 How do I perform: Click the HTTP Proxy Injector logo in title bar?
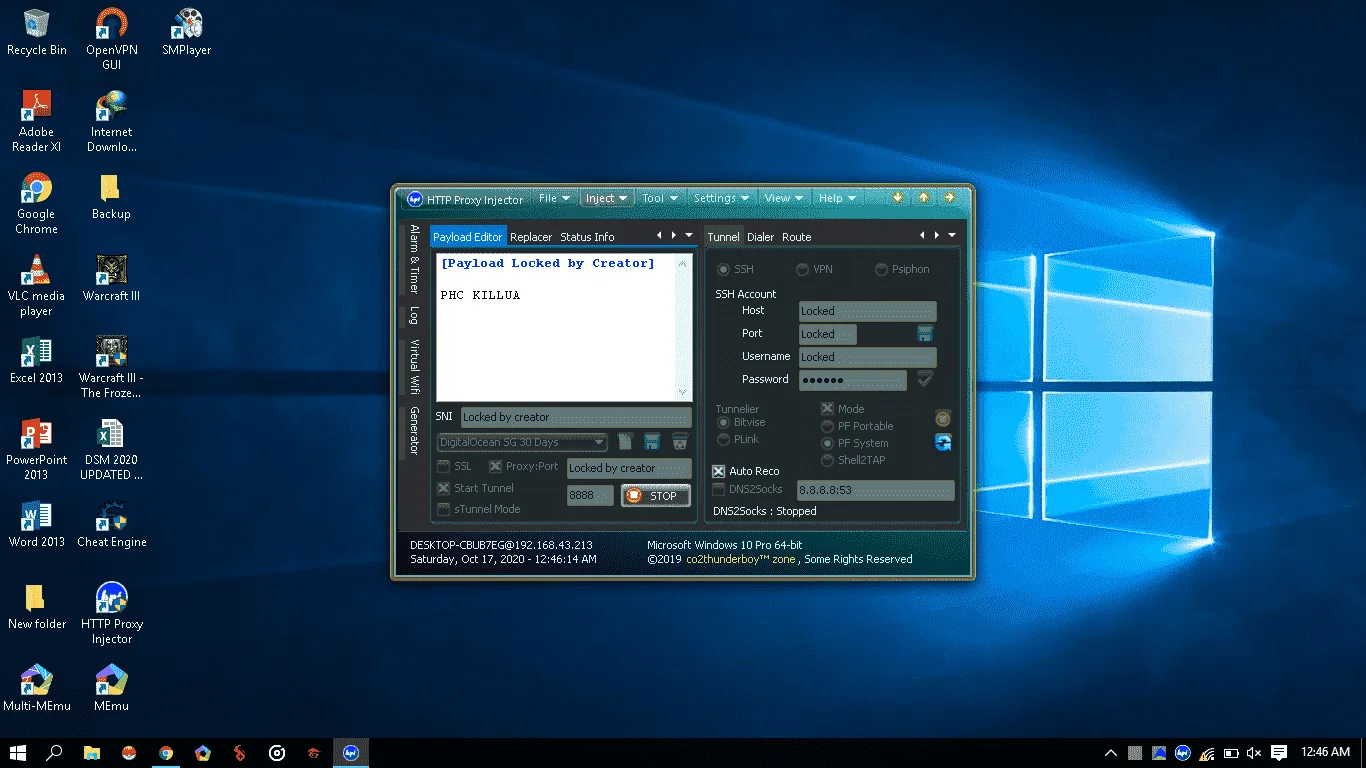click(x=414, y=199)
